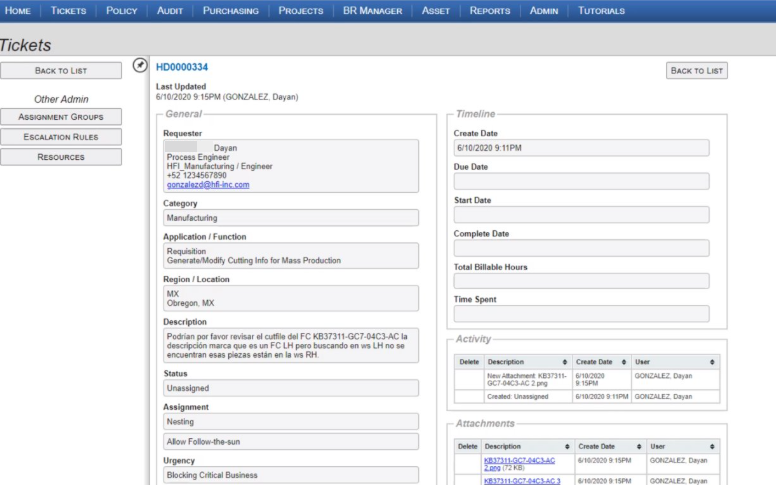Image resolution: width=776 pixels, height=485 pixels.
Task: Open Escalation Rules admin page
Action: point(61,137)
